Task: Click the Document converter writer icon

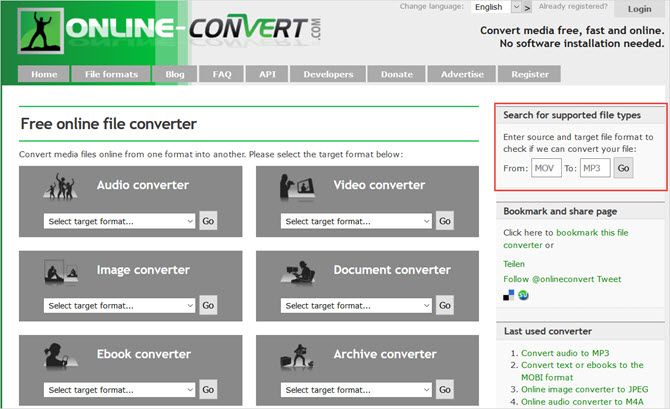Action: pos(299,272)
